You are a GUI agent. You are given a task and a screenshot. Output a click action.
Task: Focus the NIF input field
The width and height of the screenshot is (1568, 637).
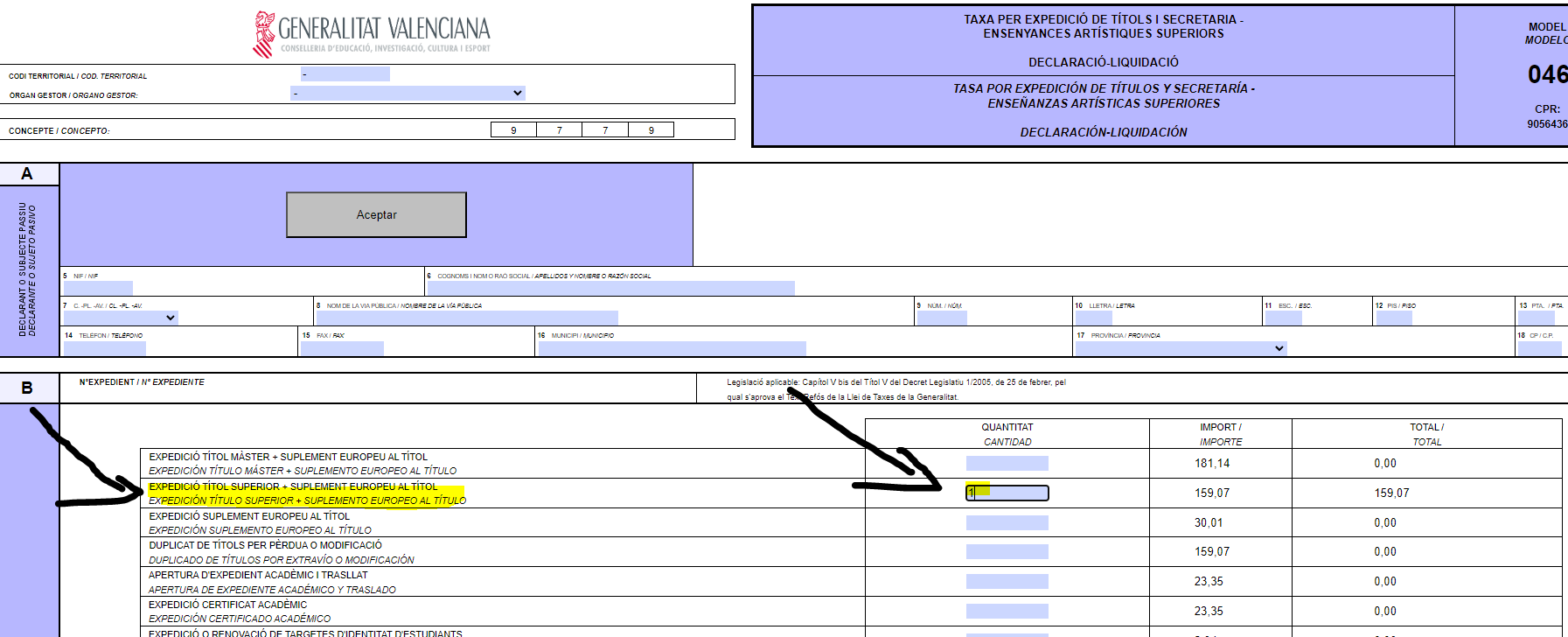pyautogui.click(x=98, y=288)
